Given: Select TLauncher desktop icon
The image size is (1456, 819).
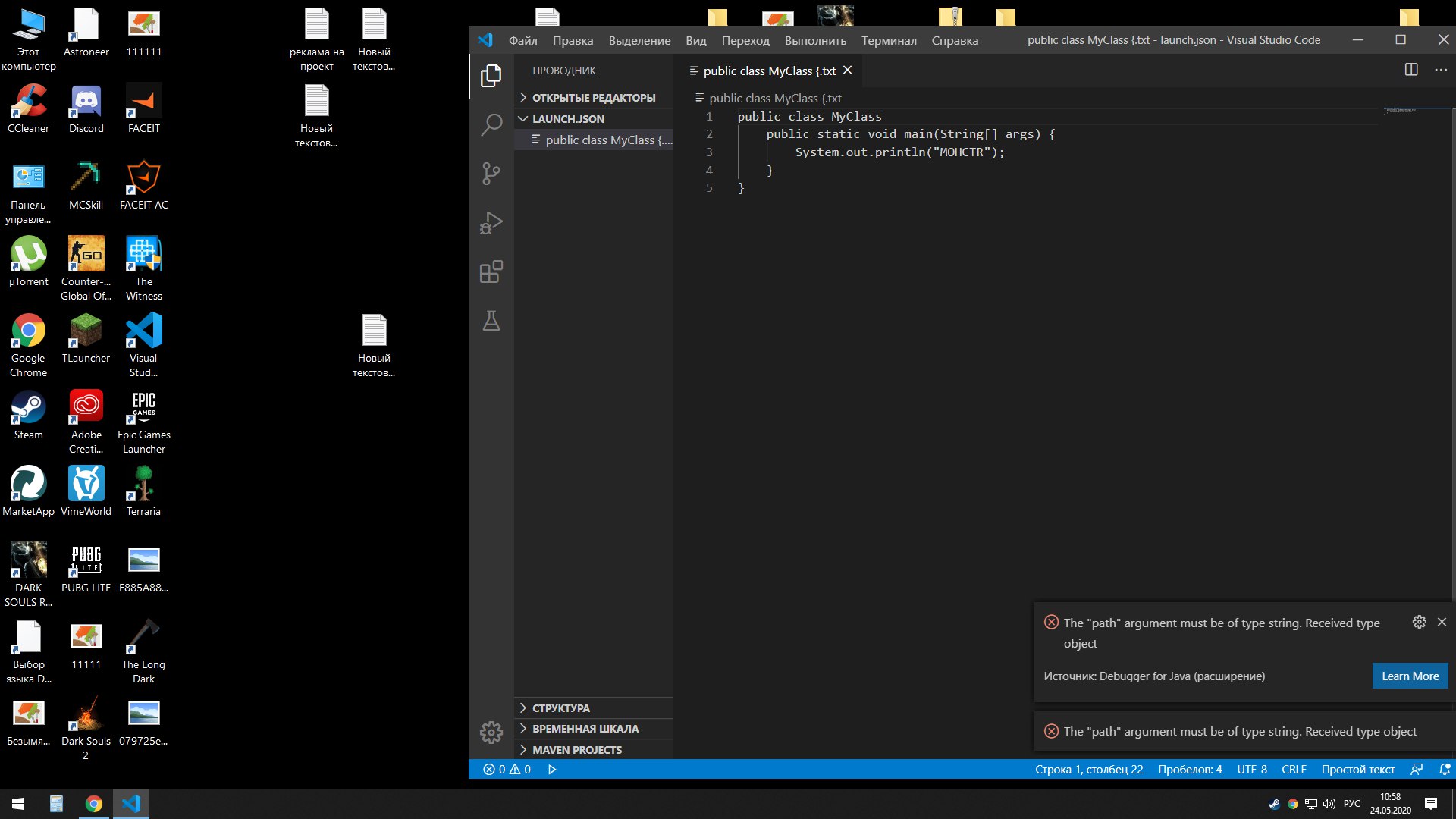Looking at the screenshot, I should click(86, 339).
